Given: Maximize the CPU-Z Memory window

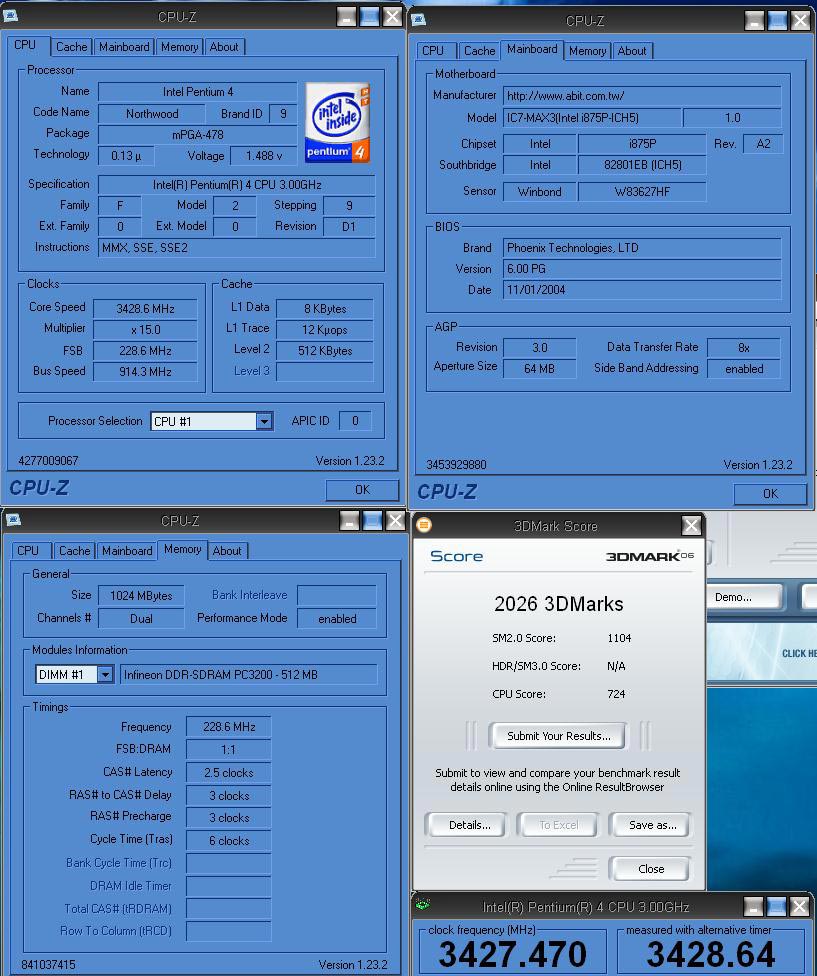Looking at the screenshot, I should tap(373, 520).
